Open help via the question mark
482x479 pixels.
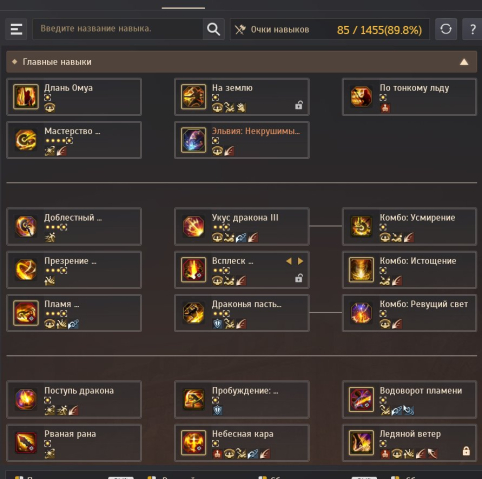pyautogui.click(x=472, y=29)
